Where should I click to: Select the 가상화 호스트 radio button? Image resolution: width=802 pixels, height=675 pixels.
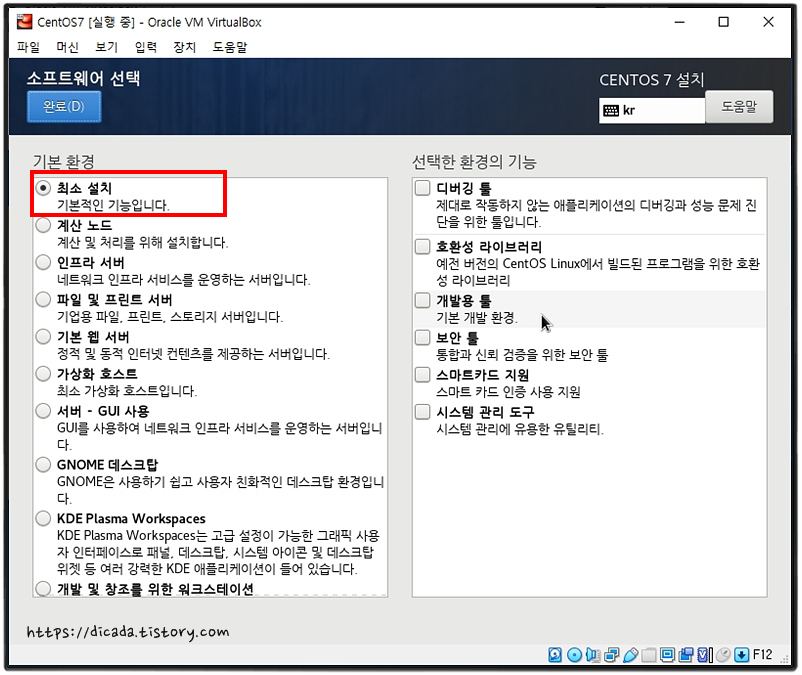pos(43,374)
